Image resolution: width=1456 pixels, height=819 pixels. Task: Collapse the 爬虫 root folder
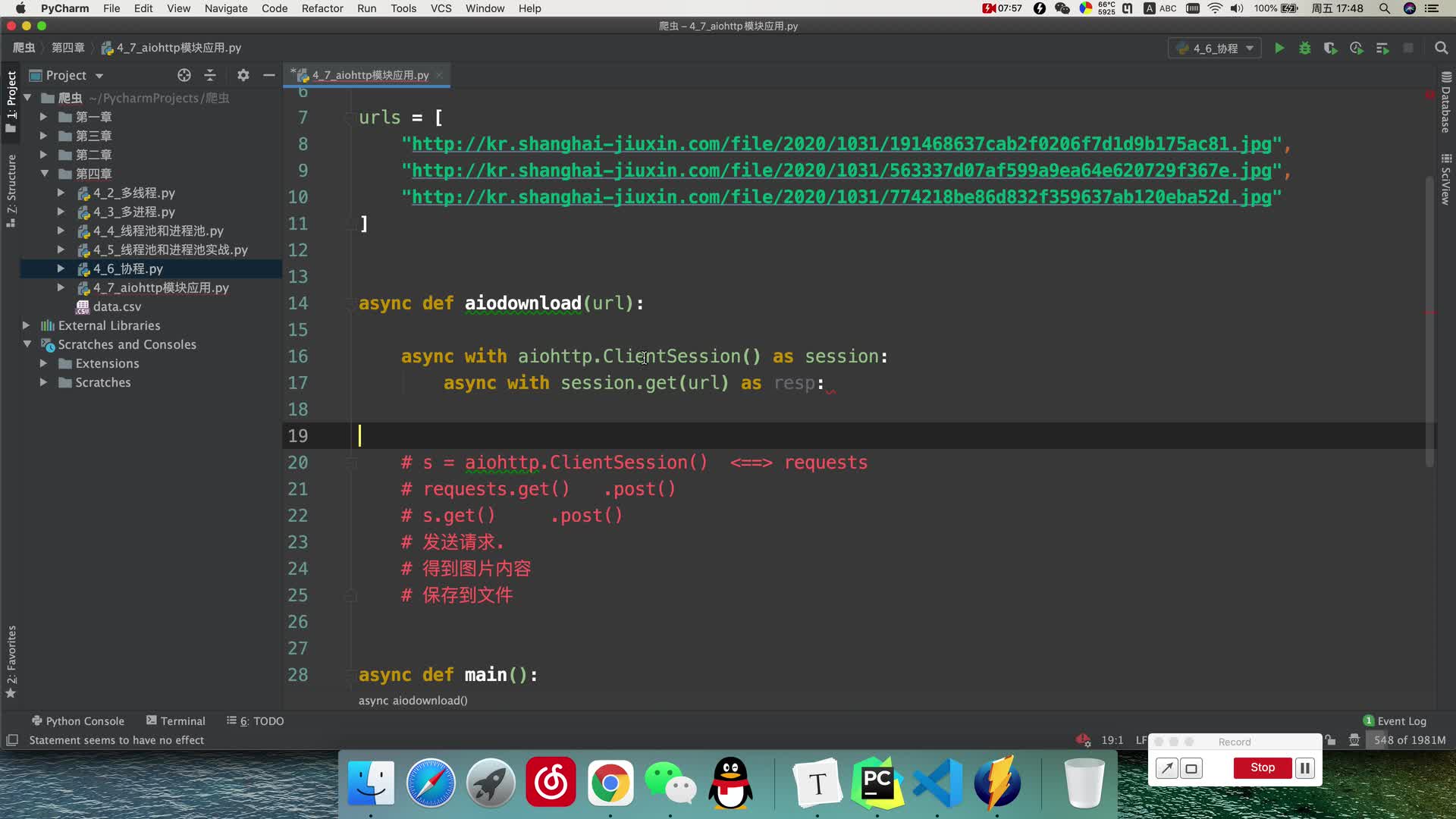pyautogui.click(x=27, y=98)
